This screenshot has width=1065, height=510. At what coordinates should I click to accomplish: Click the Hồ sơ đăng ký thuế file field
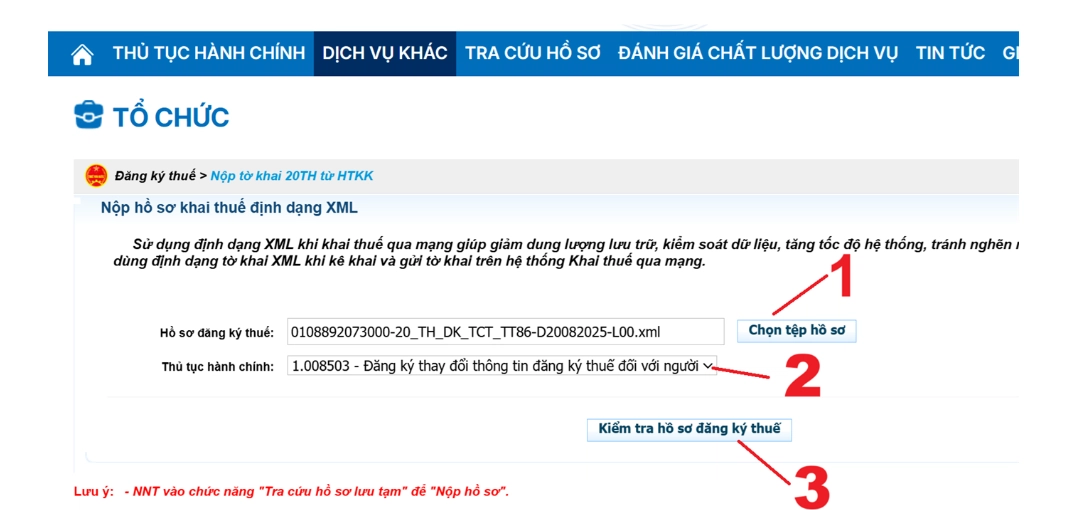(505, 331)
